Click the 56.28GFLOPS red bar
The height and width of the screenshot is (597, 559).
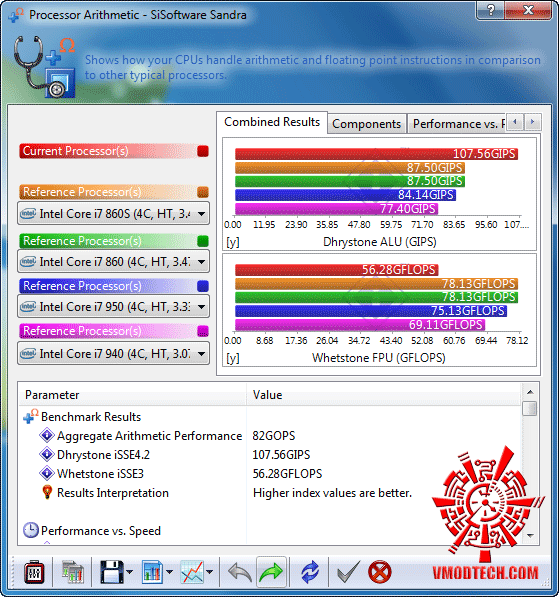pos(337,270)
